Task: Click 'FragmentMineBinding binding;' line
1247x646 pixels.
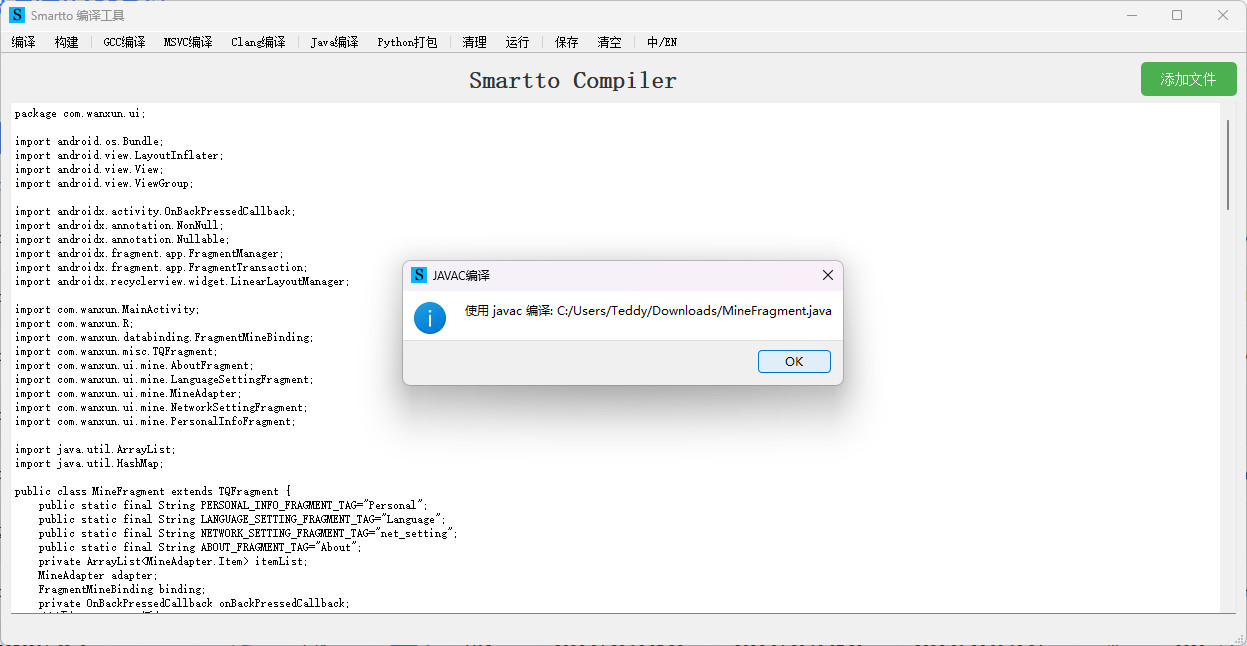Action: coord(122,589)
